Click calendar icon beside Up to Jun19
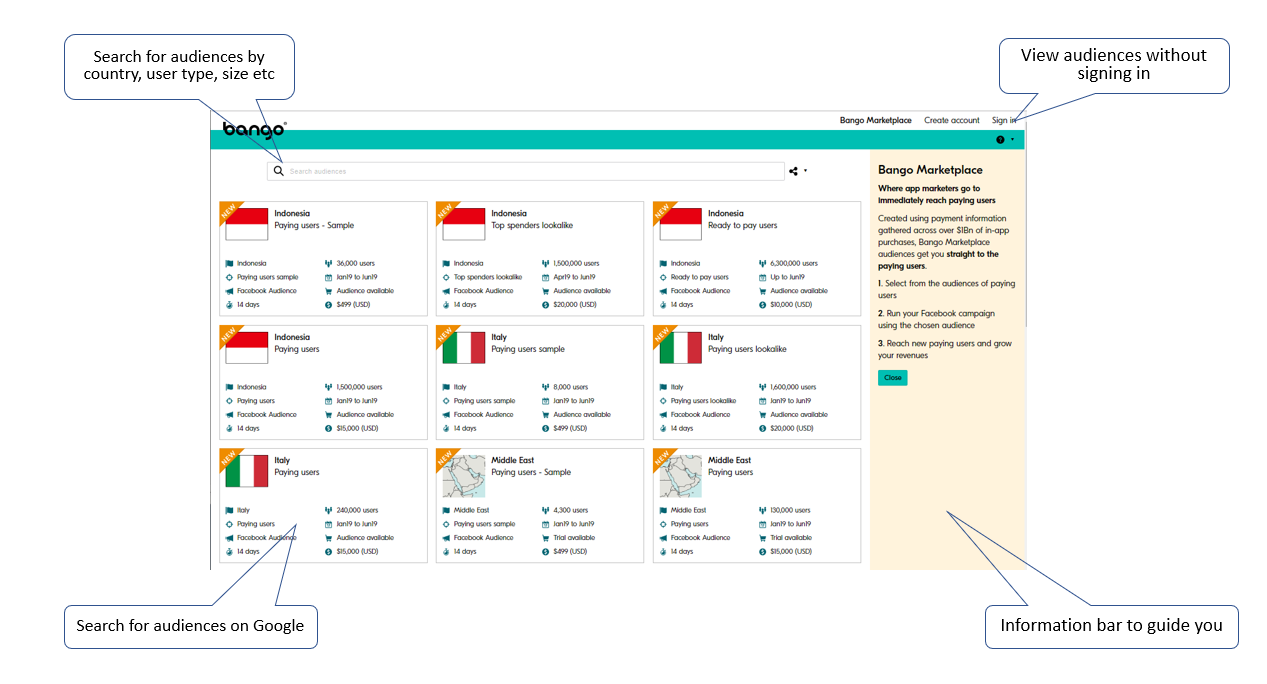Screen dimensions: 1267x684 tap(762, 277)
